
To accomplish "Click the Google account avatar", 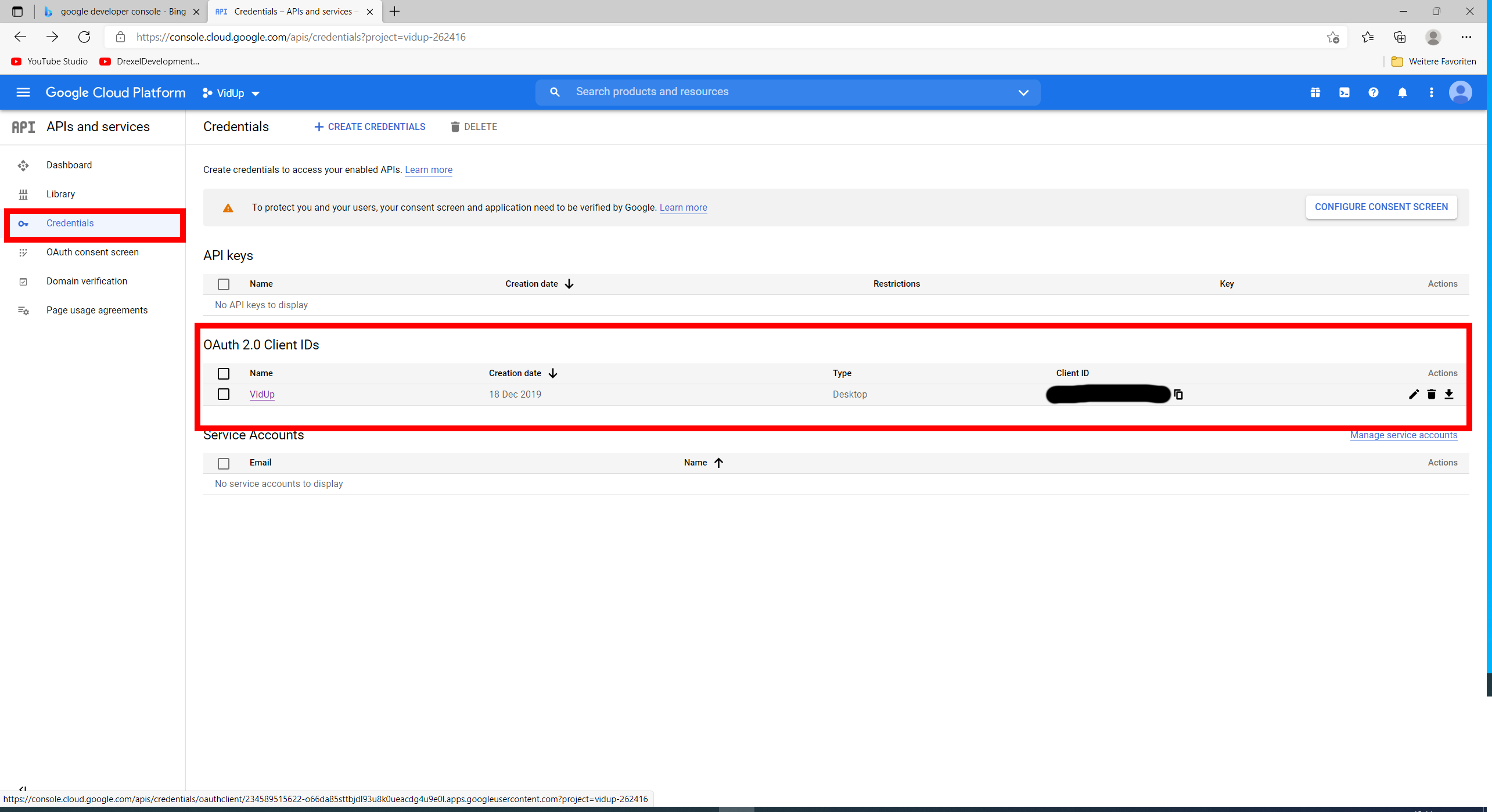I will tap(1461, 92).
